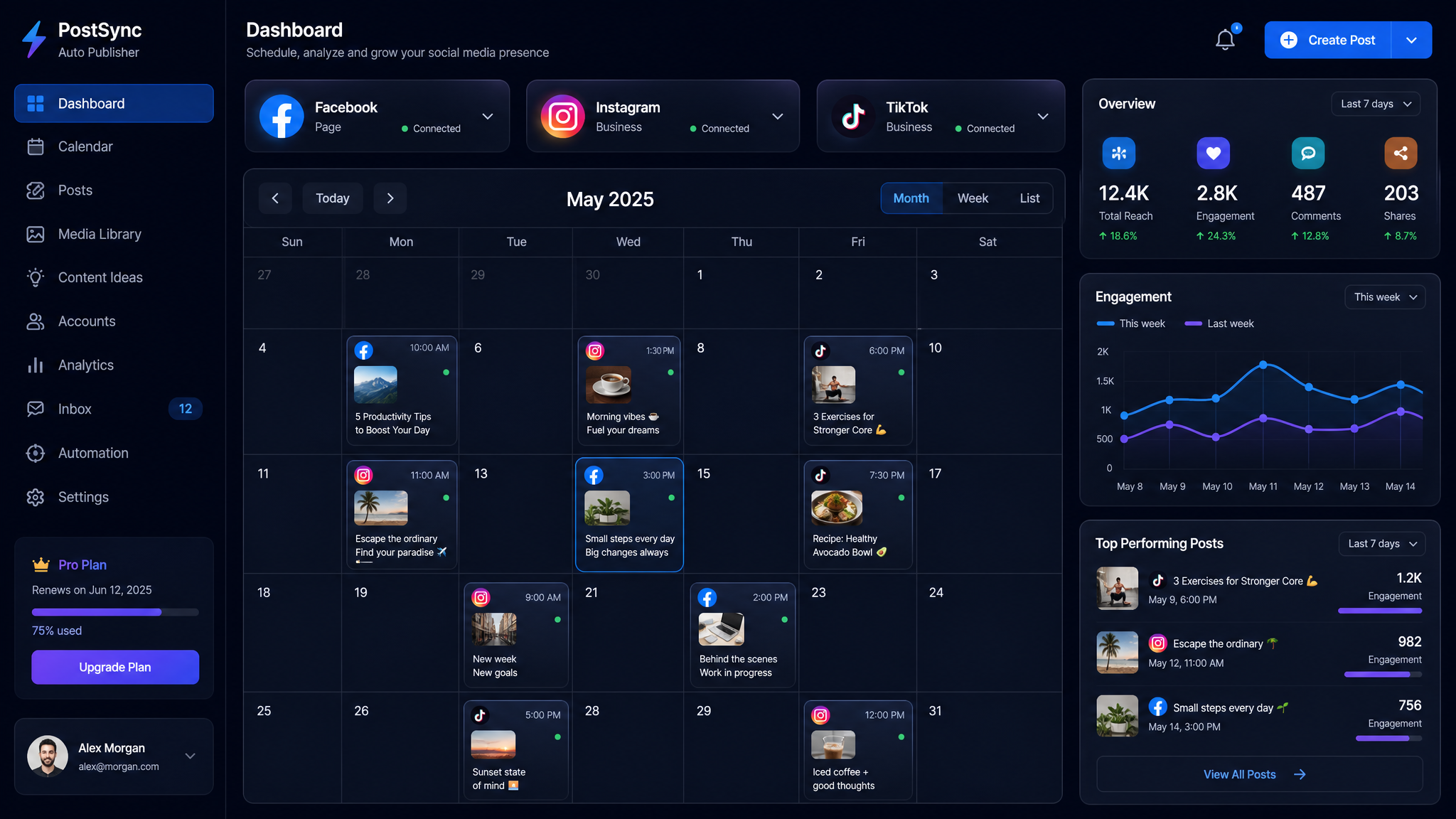Screen dimensions: 1456x819
Task: Click the Create Post button
Action: tap(1327, 40)
